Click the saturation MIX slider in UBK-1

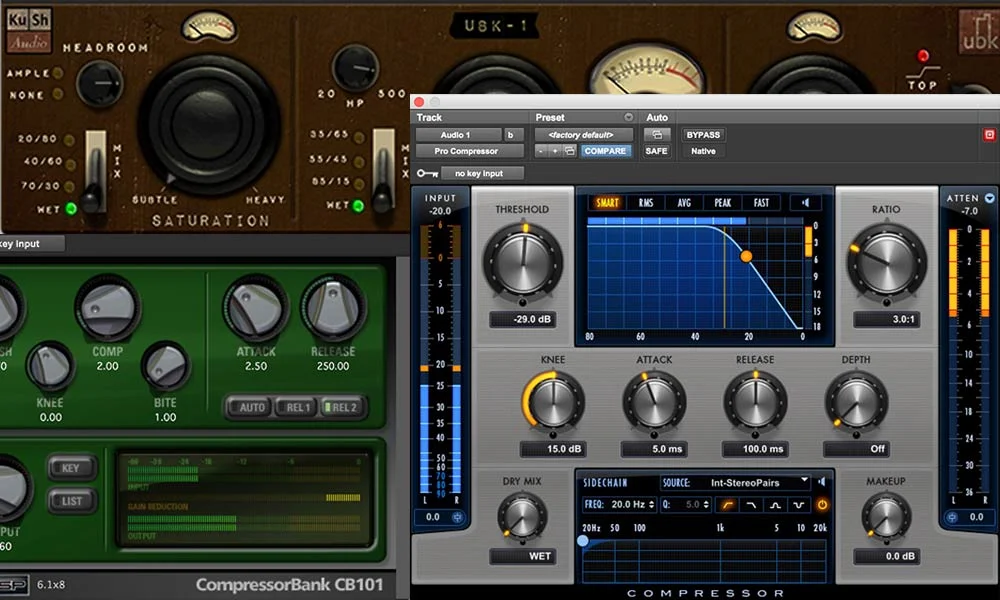tap(94, 172)
